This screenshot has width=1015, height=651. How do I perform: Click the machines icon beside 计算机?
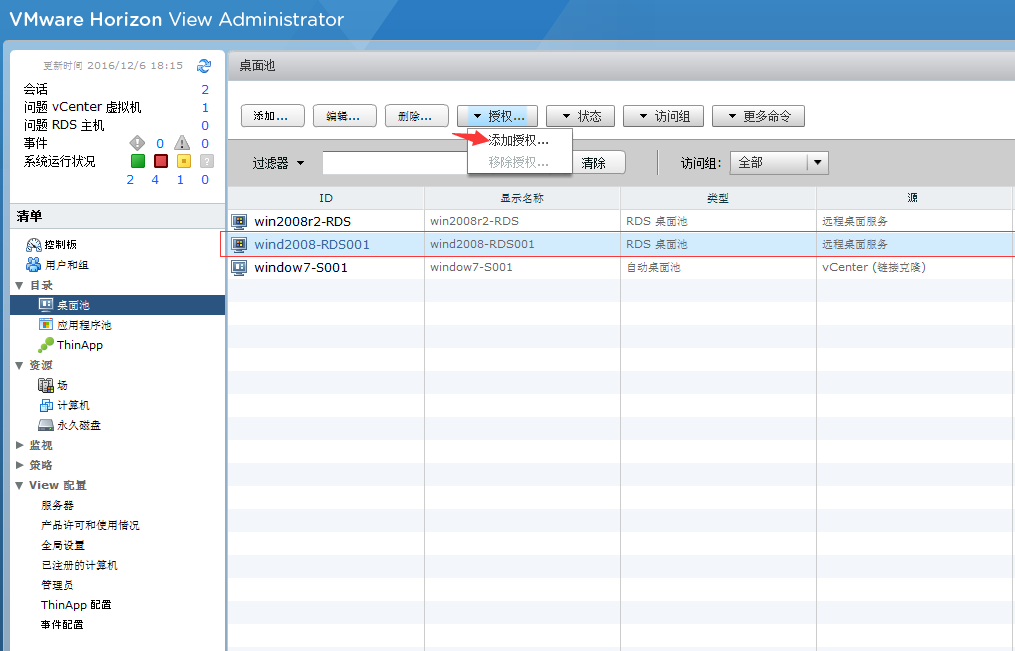46,405
